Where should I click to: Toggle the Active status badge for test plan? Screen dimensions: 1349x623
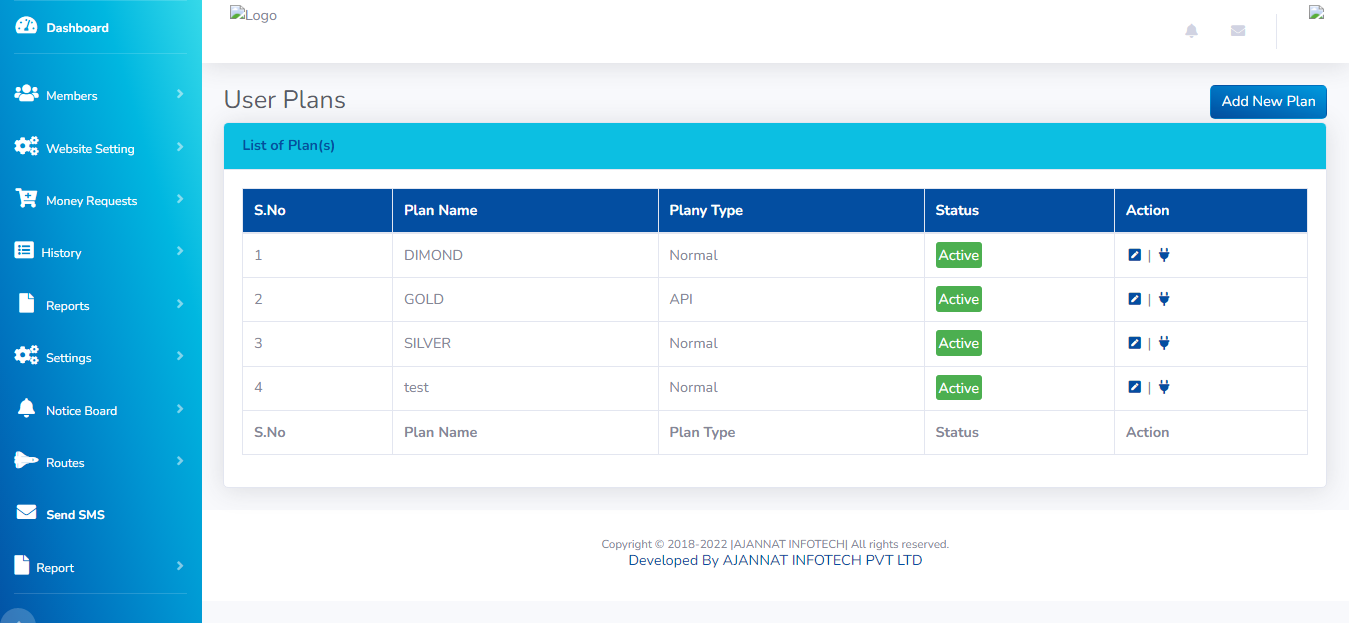958,388
